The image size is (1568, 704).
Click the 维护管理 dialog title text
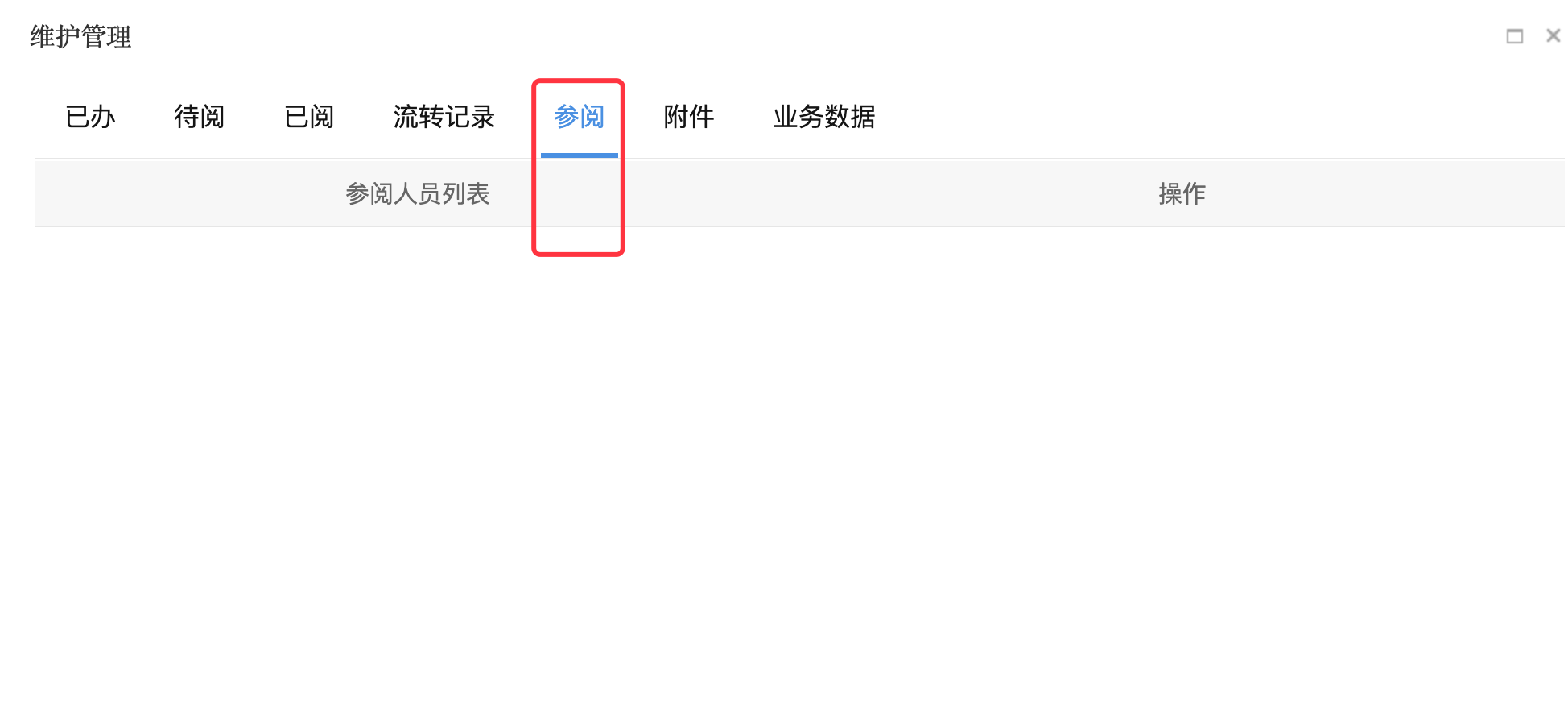tap(80, 36)
